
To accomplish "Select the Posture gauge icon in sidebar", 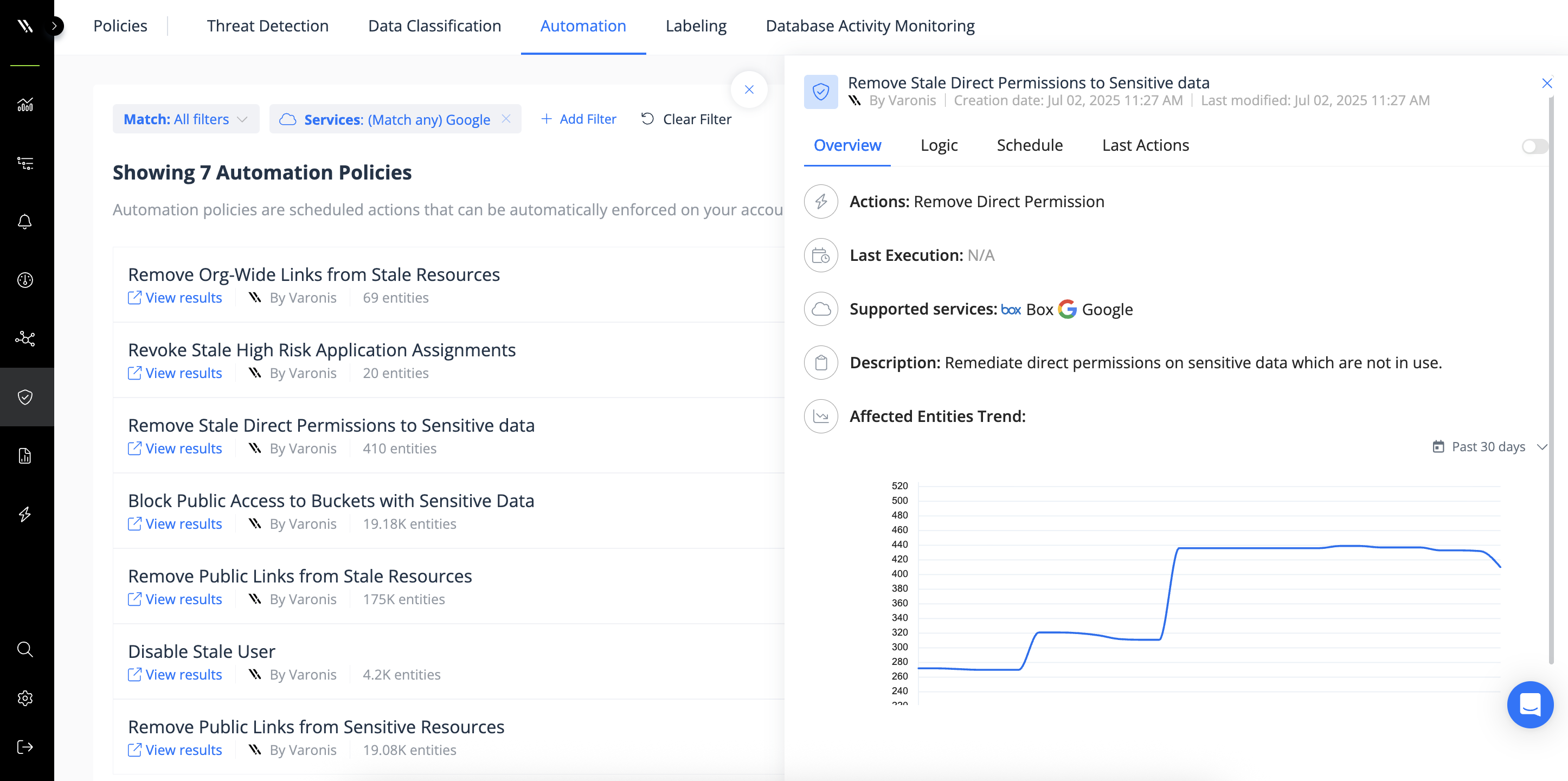I will pos(25,280).
